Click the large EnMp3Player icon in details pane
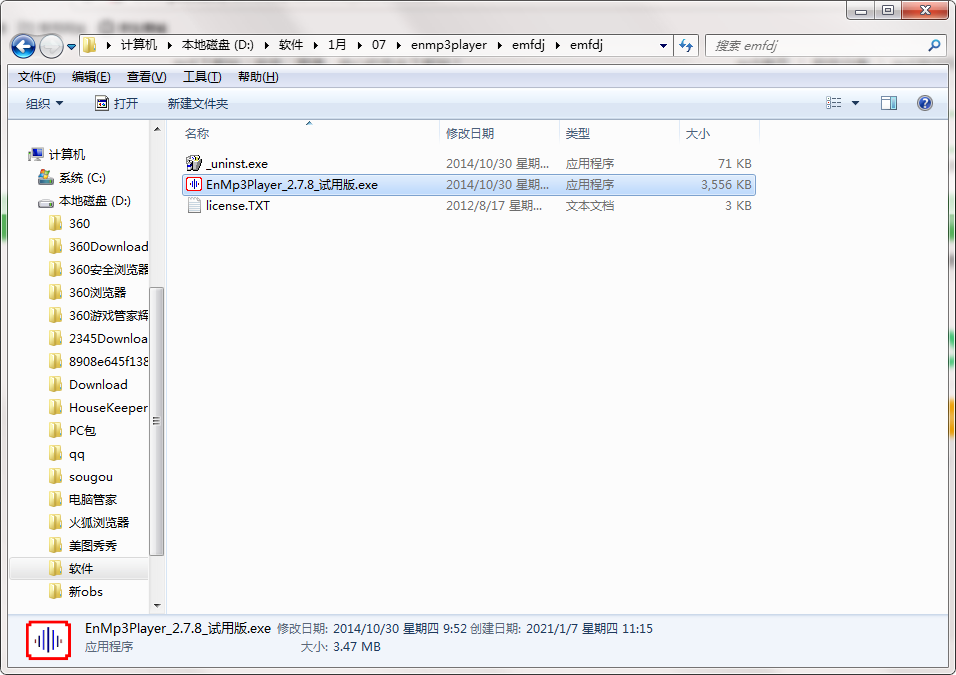956x675 pixels. tap(48, 640)
